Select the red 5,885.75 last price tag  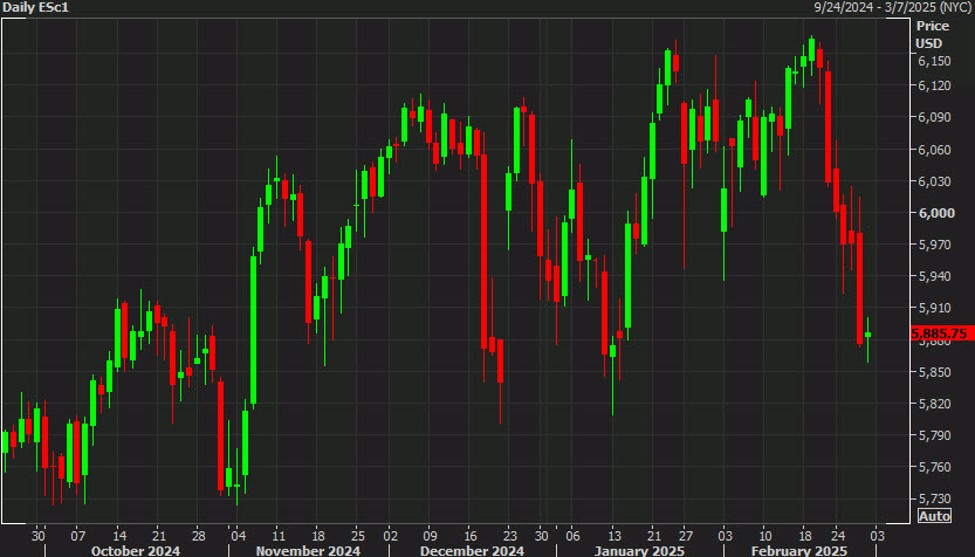click(939, 334)
